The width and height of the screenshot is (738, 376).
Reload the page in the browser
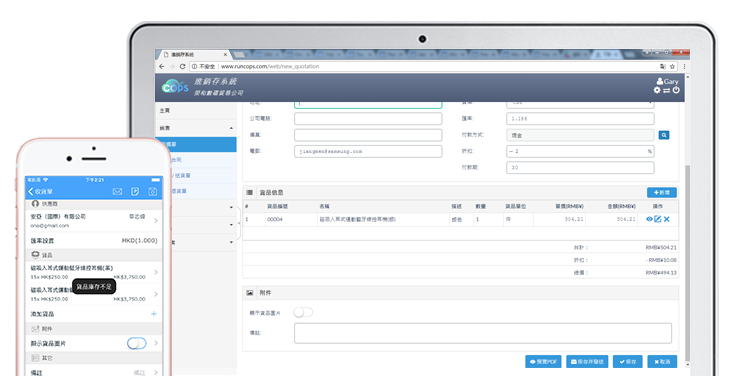coord(183,66)
